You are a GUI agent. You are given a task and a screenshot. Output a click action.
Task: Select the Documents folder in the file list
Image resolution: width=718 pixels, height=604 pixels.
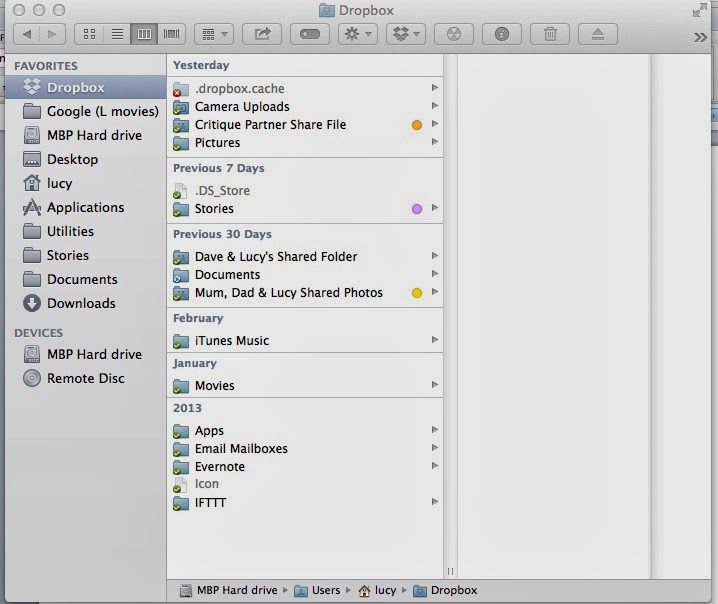[305, 275]
